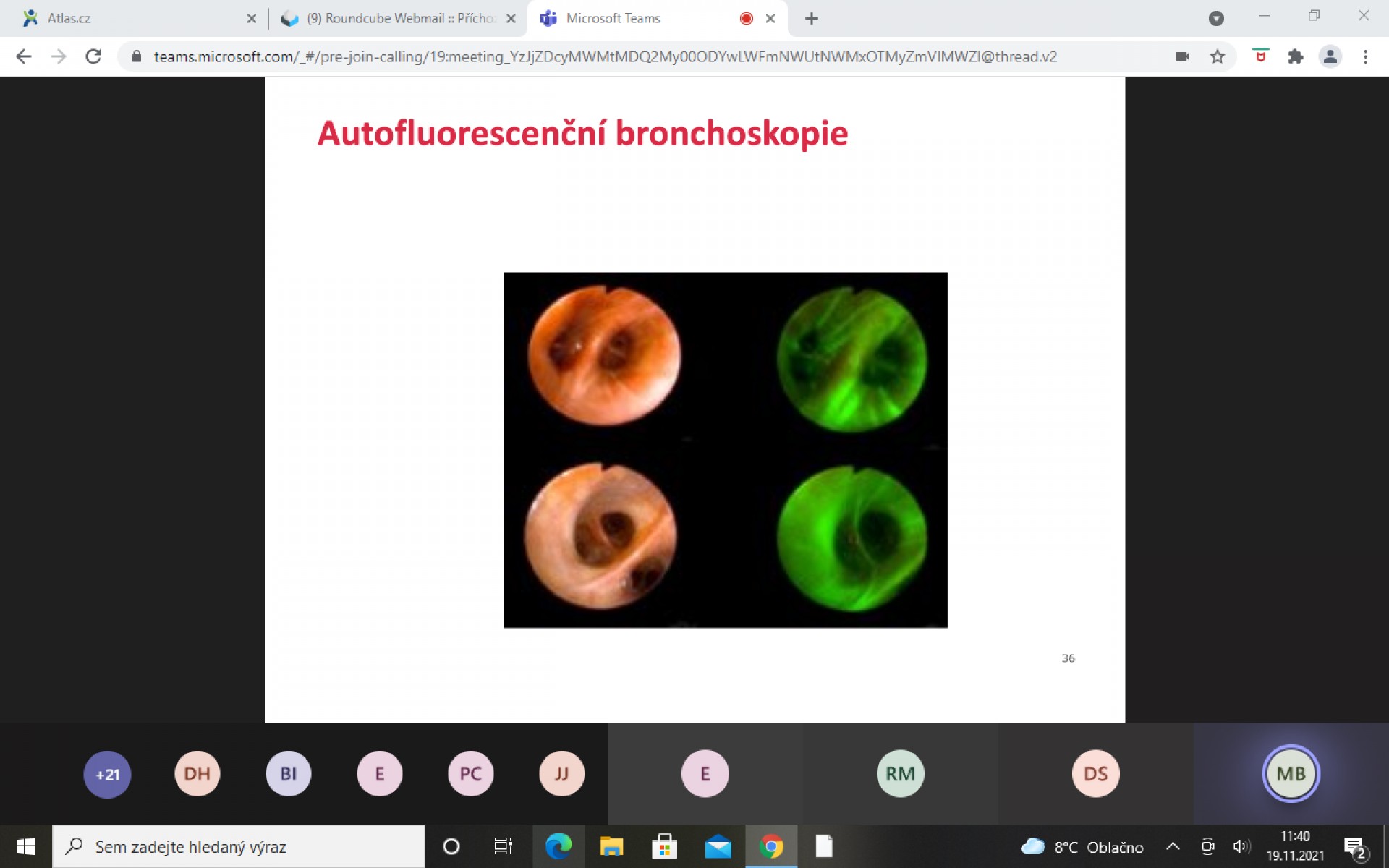Screen dimensions: 1389x868
Task: Open the Mail app from taskbar
Action: point(718,846)
